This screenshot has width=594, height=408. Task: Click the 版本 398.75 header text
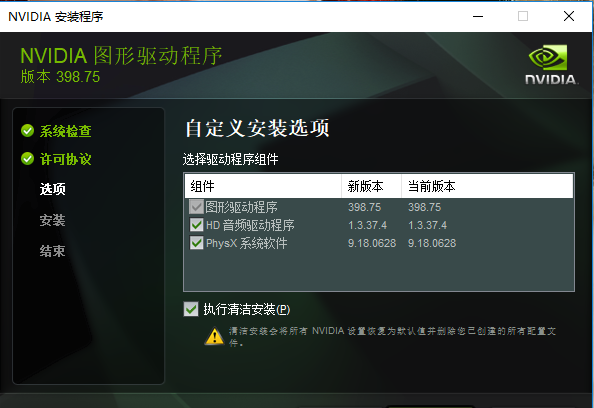tap(60, 77)
